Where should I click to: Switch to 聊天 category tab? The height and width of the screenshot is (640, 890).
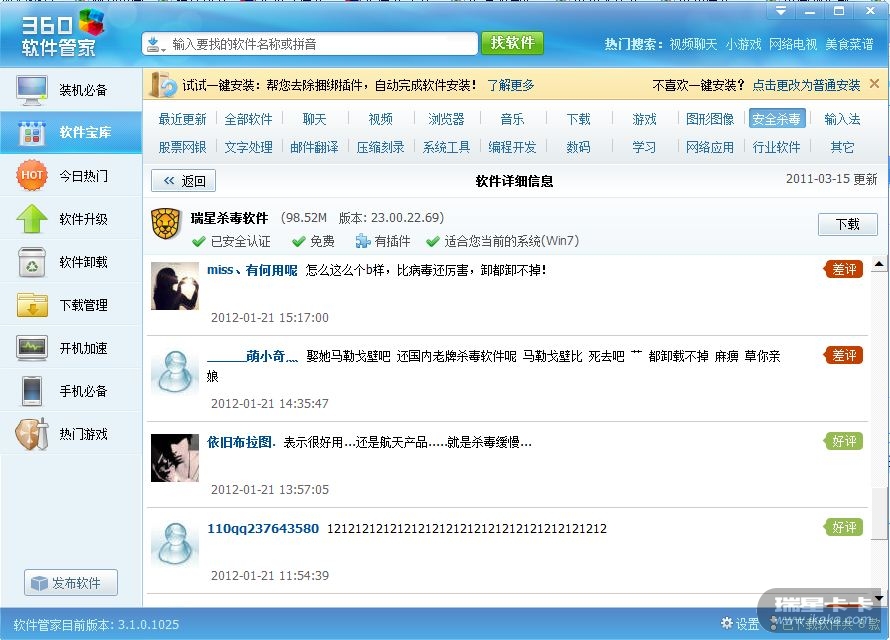314,119
